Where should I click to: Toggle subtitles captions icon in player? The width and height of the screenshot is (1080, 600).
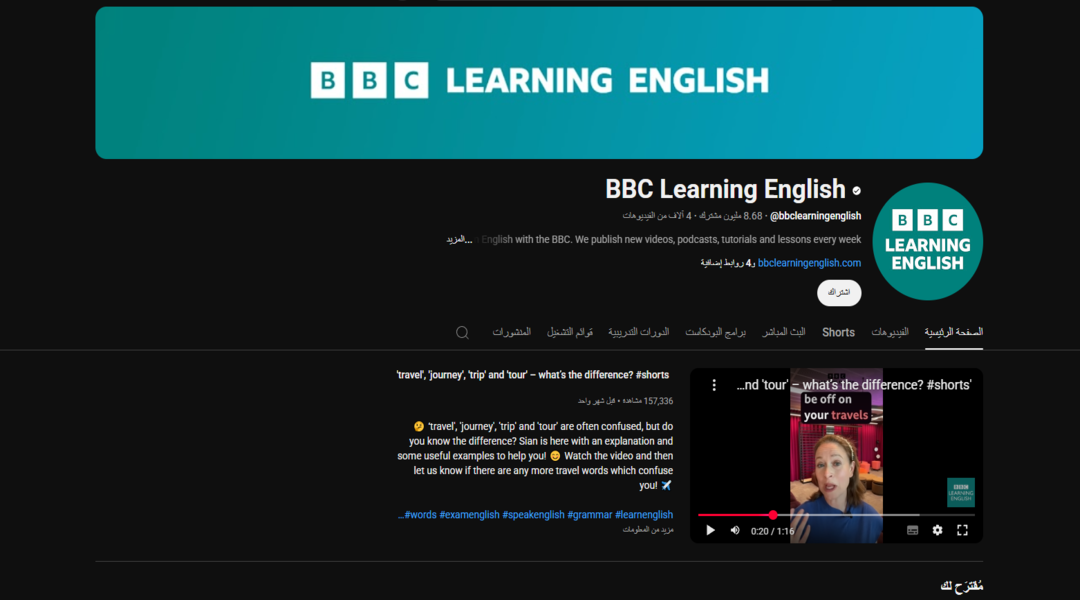(x=913, y=530)
